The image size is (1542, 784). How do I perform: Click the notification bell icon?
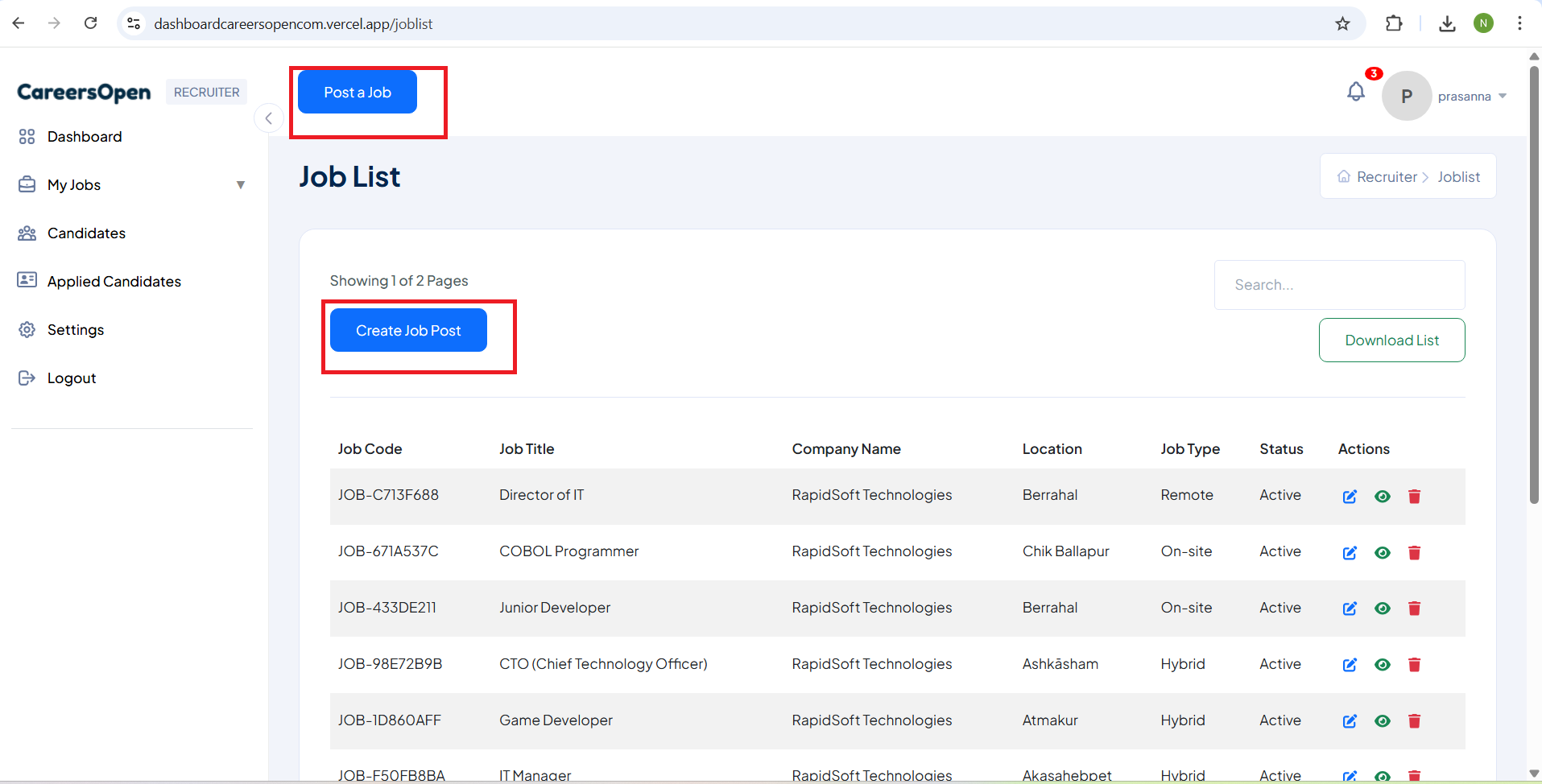pos(1356,93)
